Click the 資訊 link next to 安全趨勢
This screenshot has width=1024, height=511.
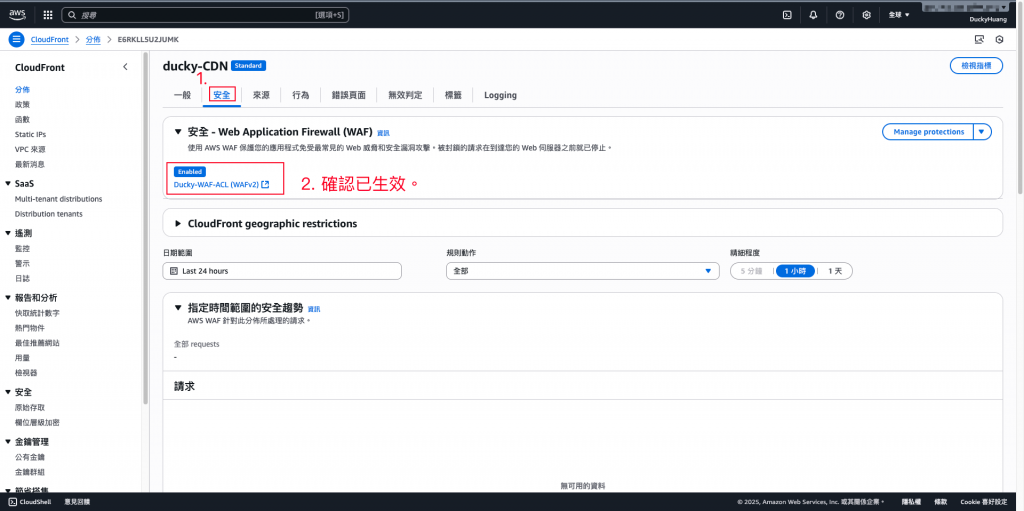click(314, 309)
